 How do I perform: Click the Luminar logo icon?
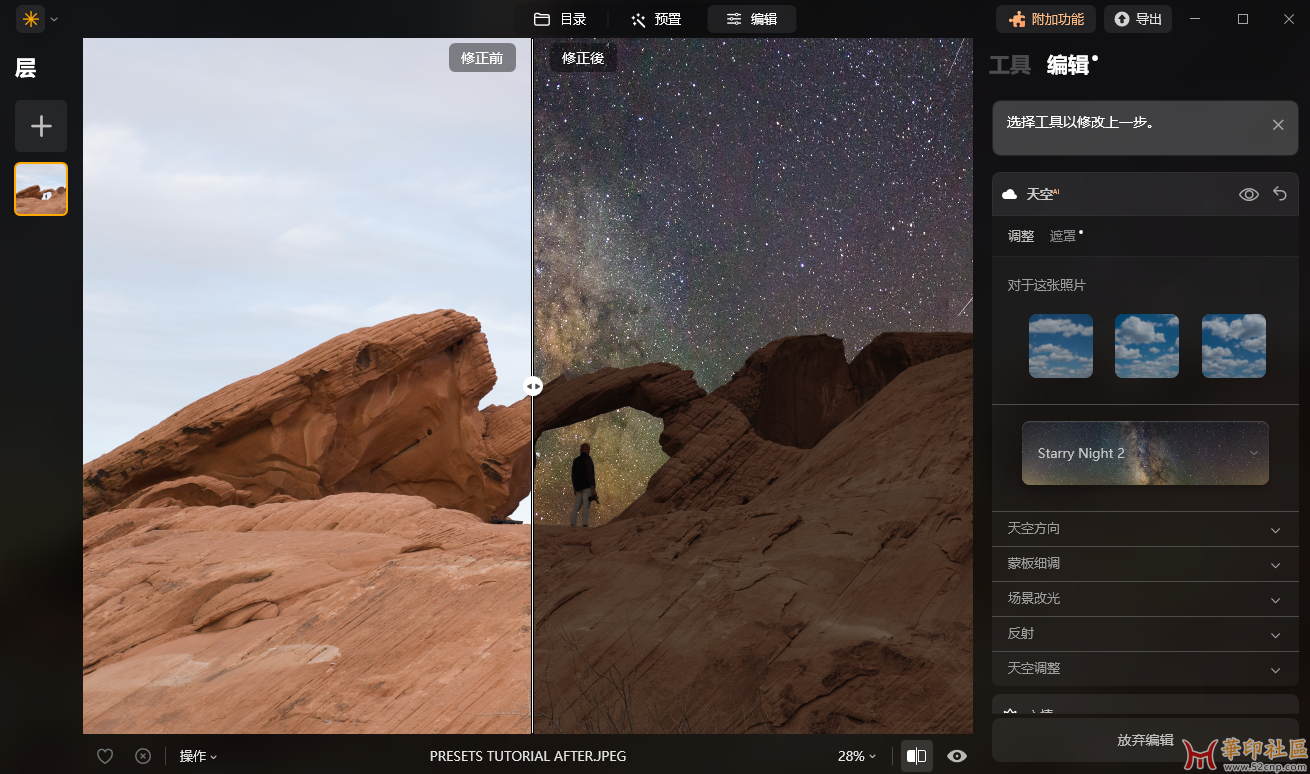point(31,19)
